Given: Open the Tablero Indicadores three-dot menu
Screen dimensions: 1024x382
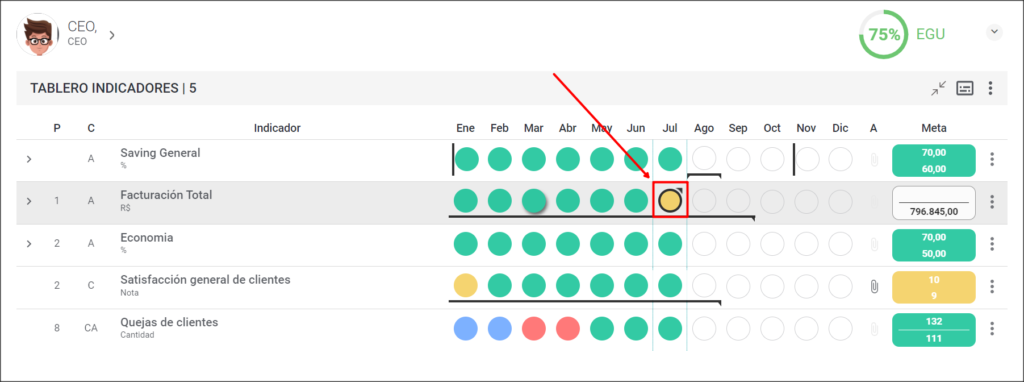Looking at the screenshot, I should tap(991, 88).
